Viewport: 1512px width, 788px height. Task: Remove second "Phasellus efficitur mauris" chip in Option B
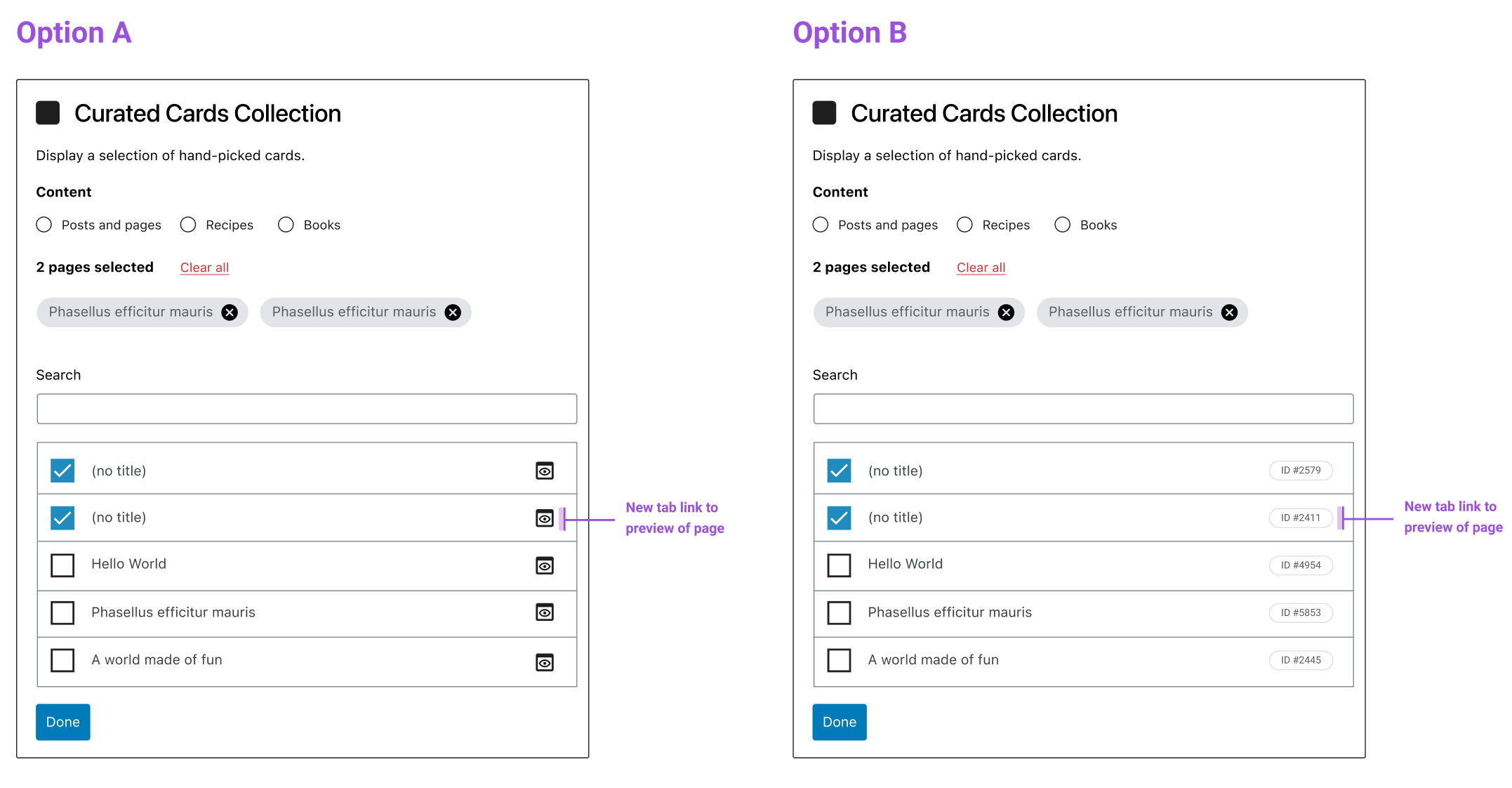pos(1229,313)
